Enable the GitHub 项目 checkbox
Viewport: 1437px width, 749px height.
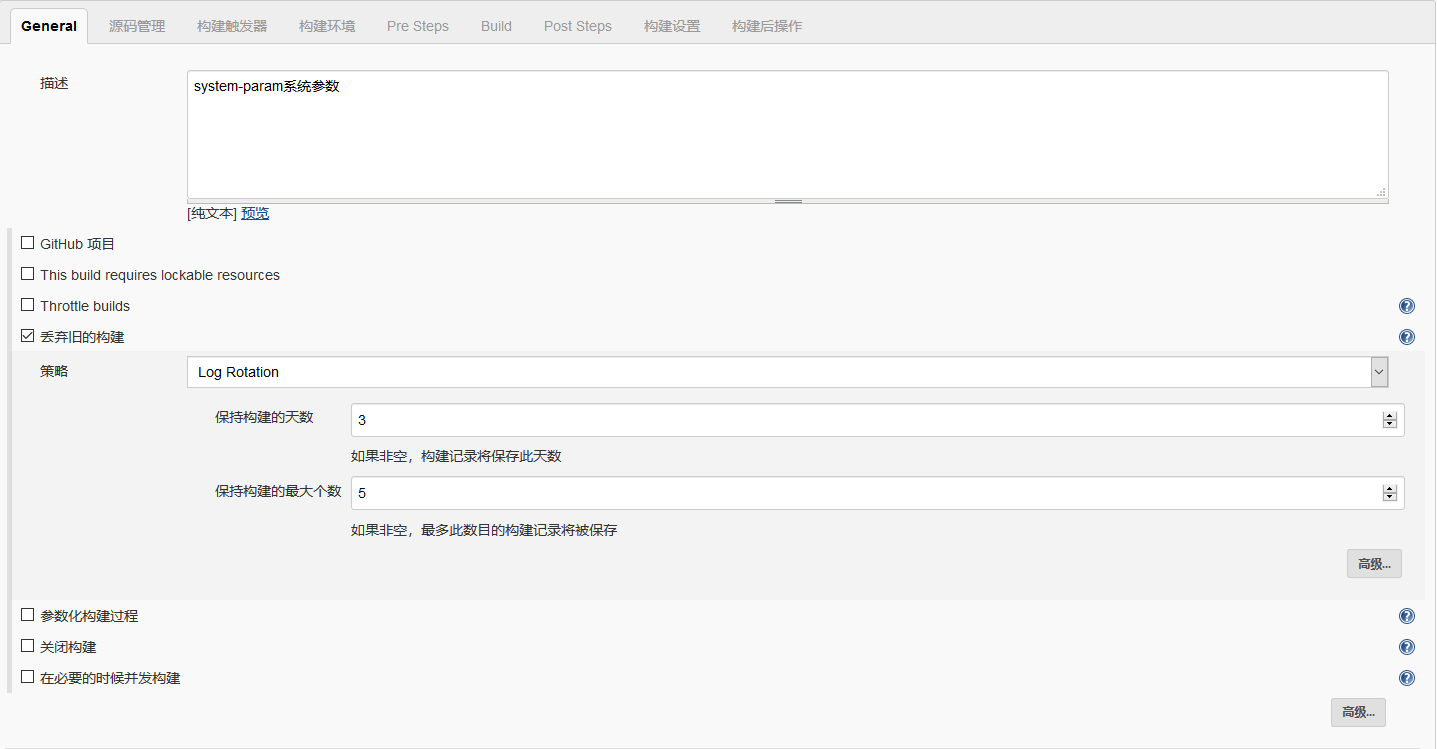coord(28,243)
